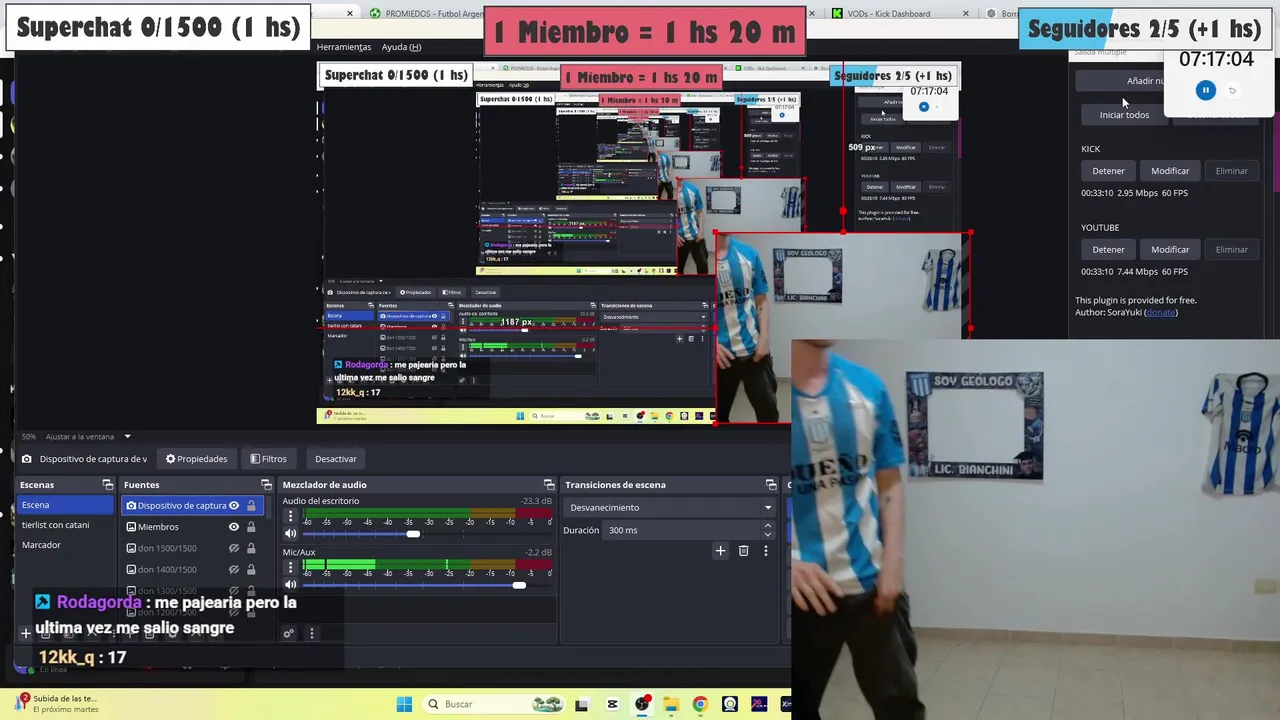This screenshot has width=1280, height=720.
Task: Open Propiedades of the selected source
Action: coord(196,459)
